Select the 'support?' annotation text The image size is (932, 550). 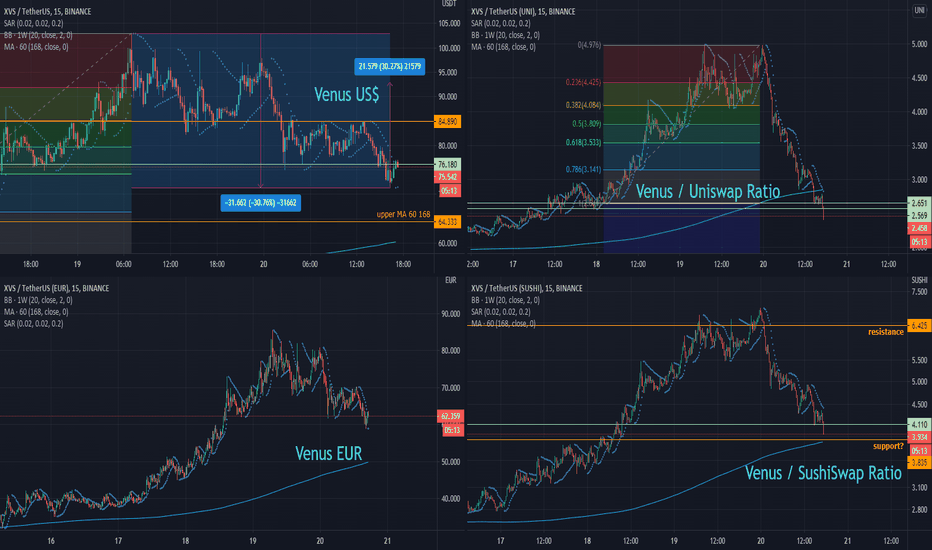tap(888, 446)
